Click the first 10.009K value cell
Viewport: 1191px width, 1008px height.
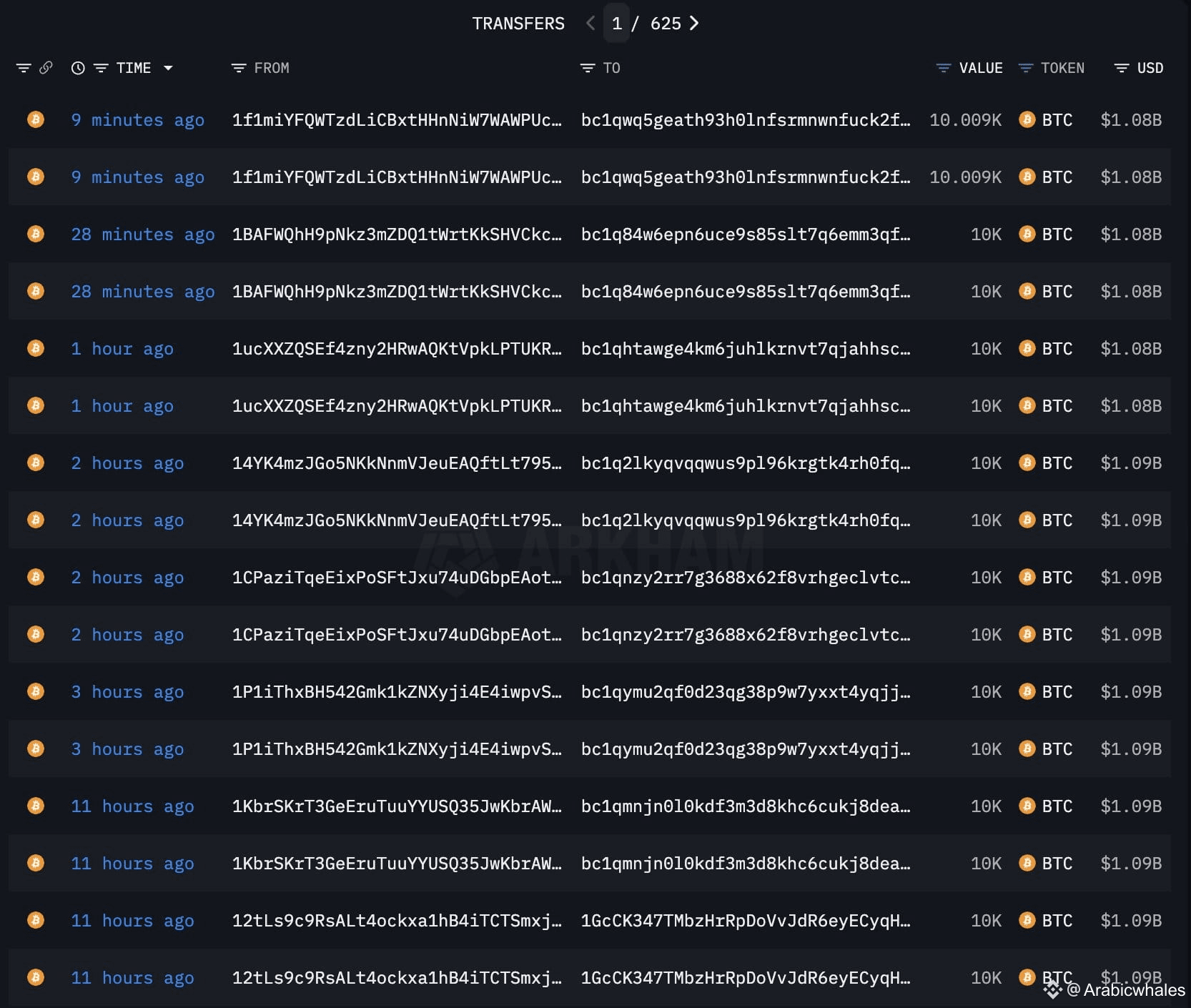click(x=965, y=119)
